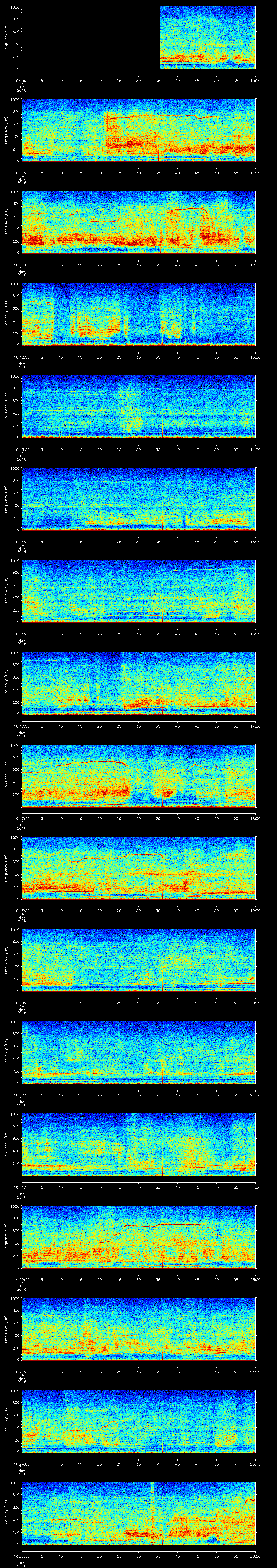Click the spectrogram panel starting at 10:18:00
The height and width of the screenshot is (1568, 277).
(139, 868)
